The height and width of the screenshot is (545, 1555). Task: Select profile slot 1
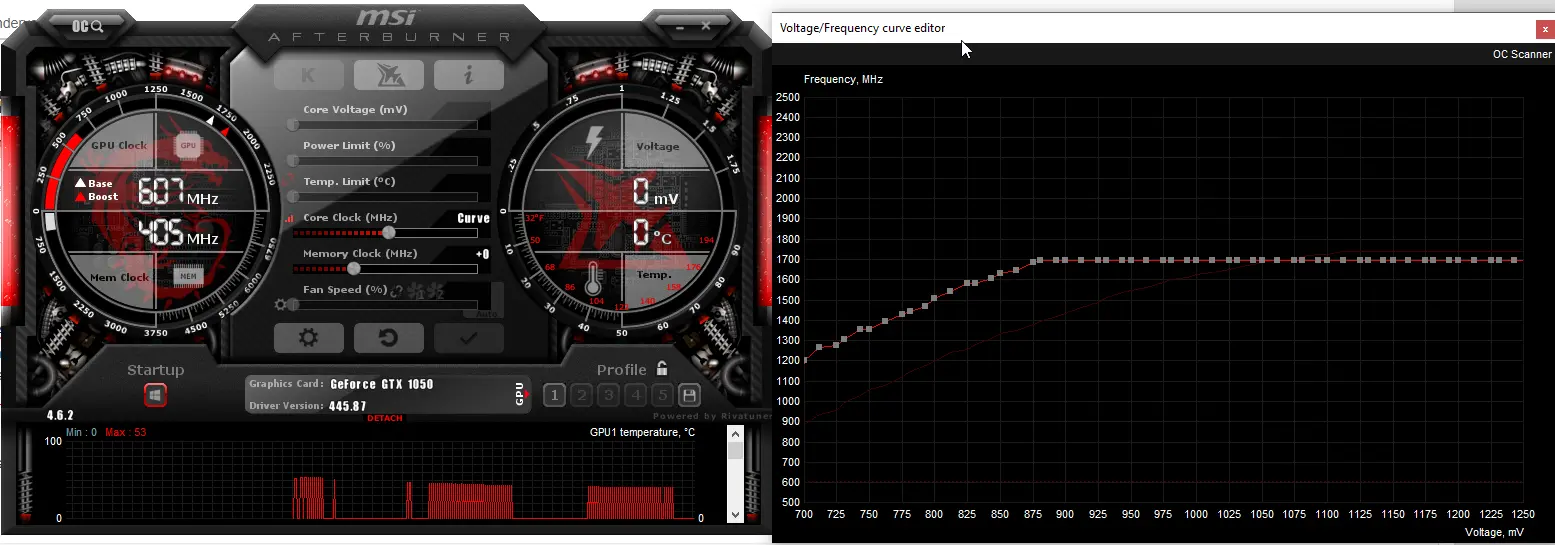pyautogui.click(x=554, y=395)
